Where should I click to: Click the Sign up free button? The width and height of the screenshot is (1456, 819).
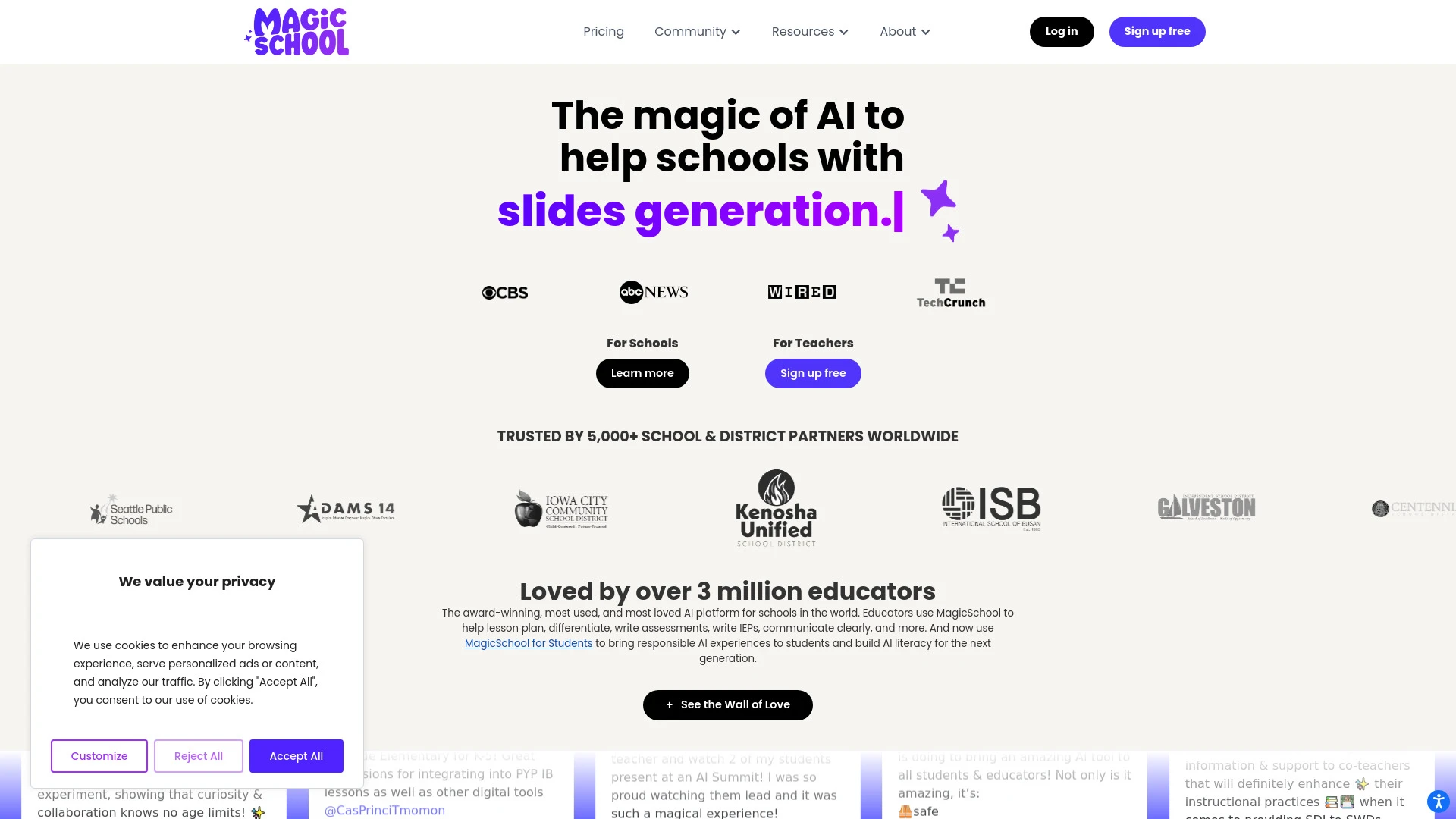(1157, 31)
